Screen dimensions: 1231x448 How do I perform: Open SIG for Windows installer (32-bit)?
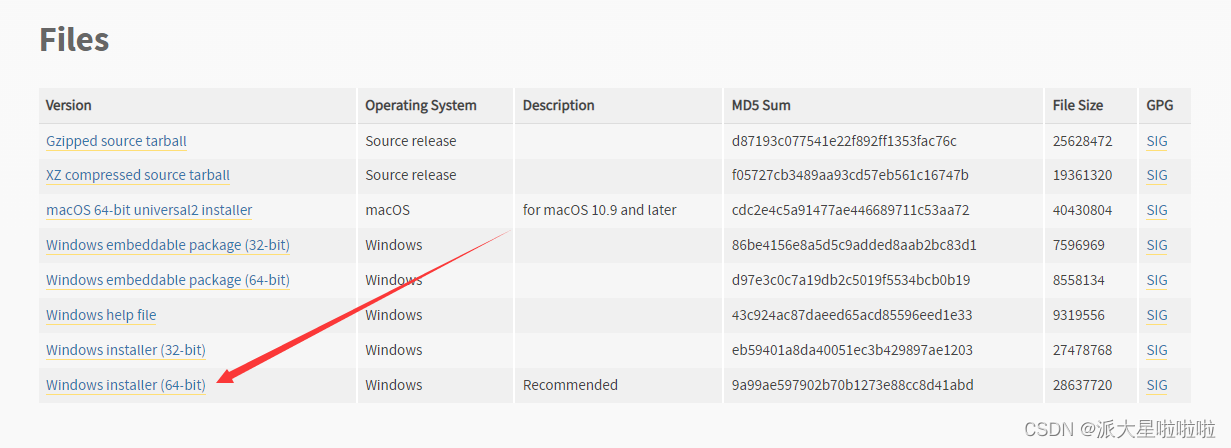point(1157,350)
